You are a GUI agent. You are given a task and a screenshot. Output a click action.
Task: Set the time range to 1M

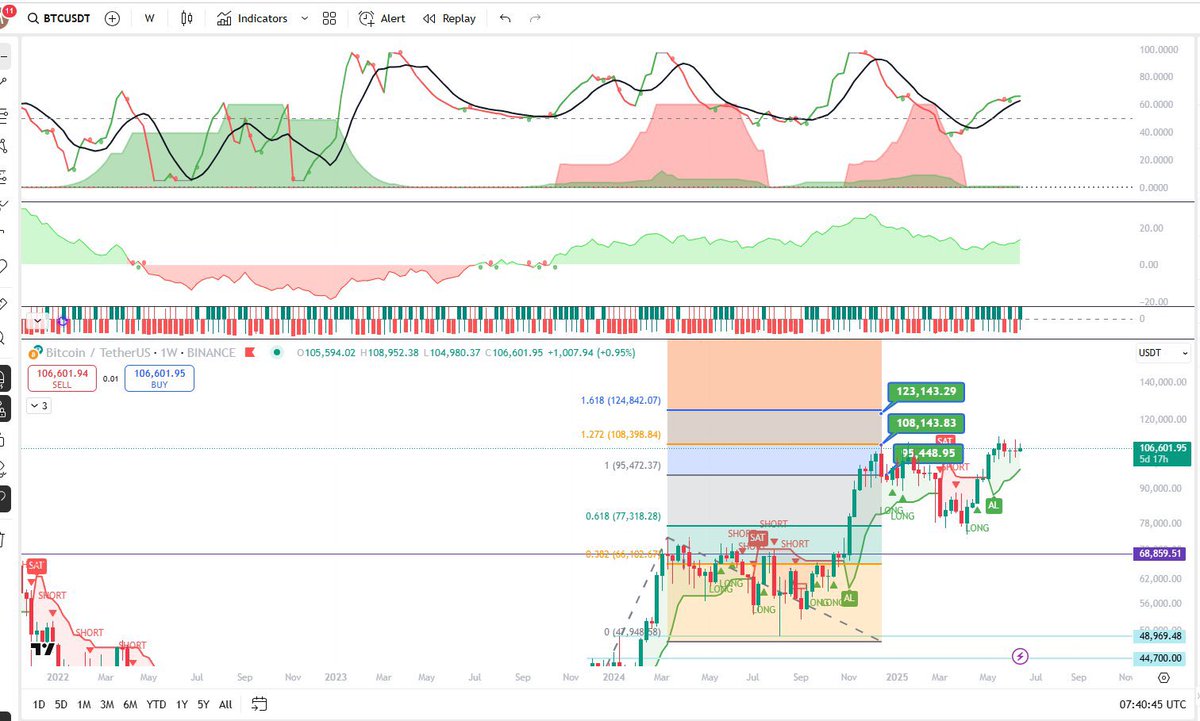(x=84, y=704)
